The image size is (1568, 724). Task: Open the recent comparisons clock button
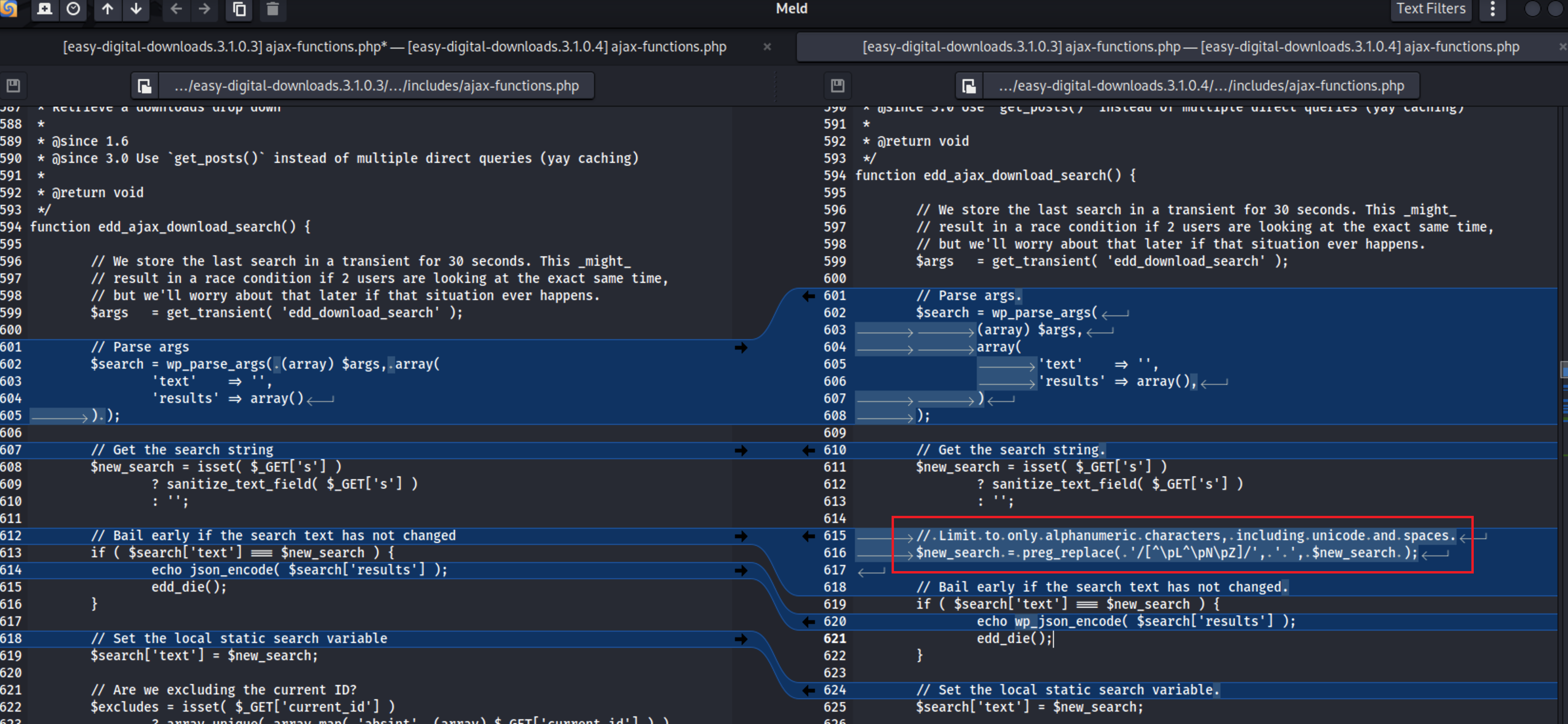point(74,9)
